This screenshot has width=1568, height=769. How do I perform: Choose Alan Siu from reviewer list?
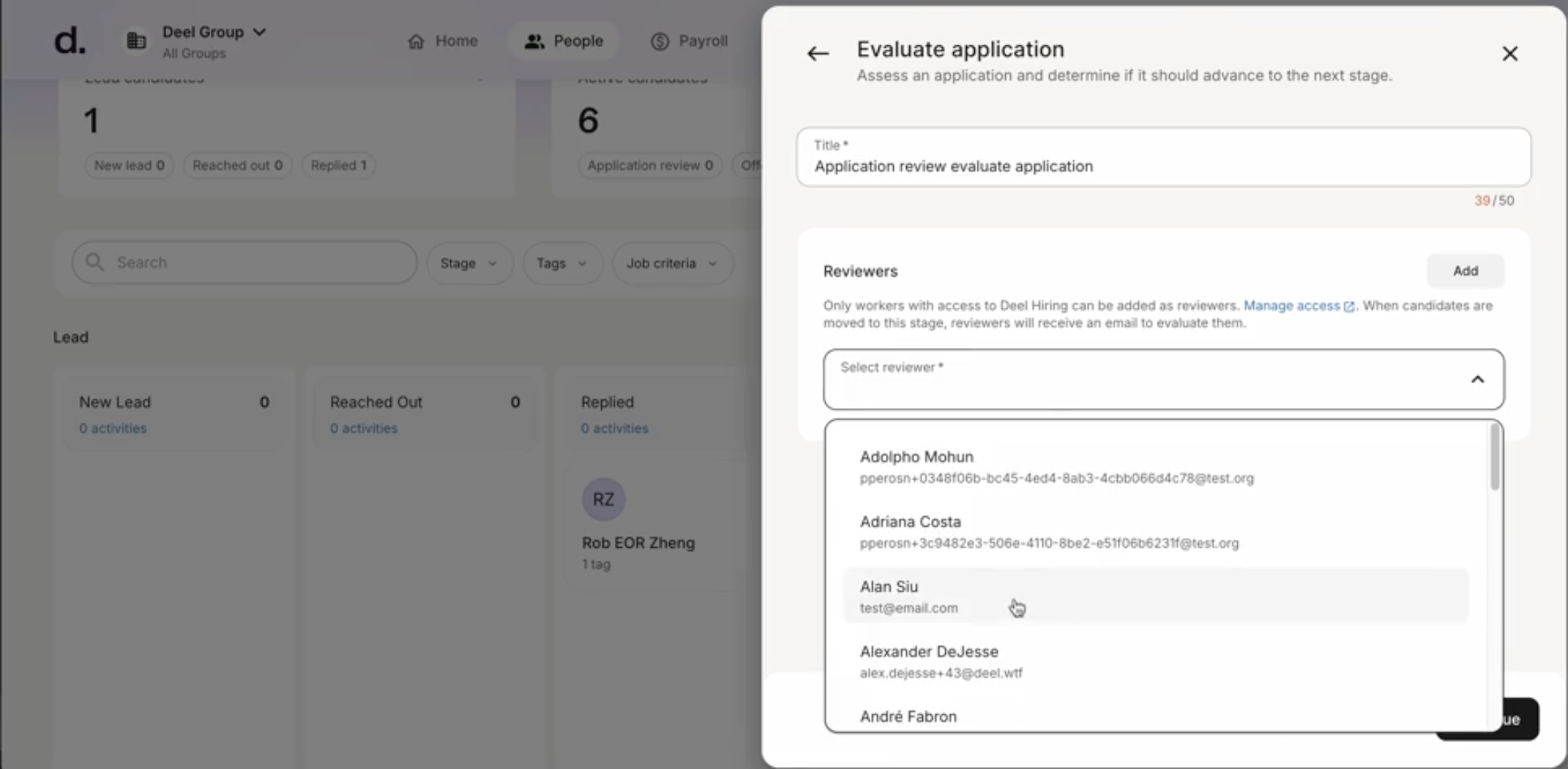tap(1156, 596)
